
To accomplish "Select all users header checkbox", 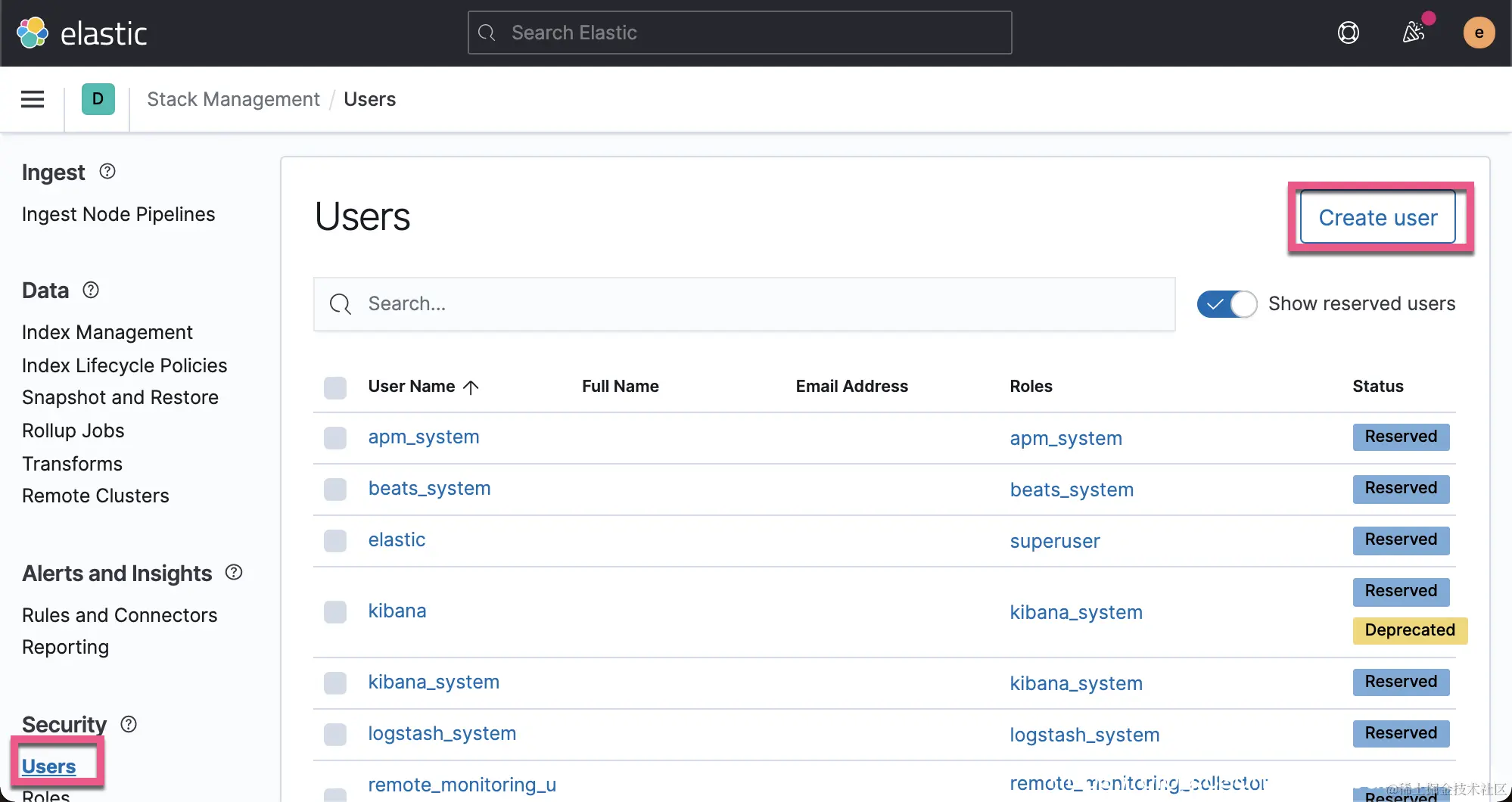I will (x=335, y=387).
